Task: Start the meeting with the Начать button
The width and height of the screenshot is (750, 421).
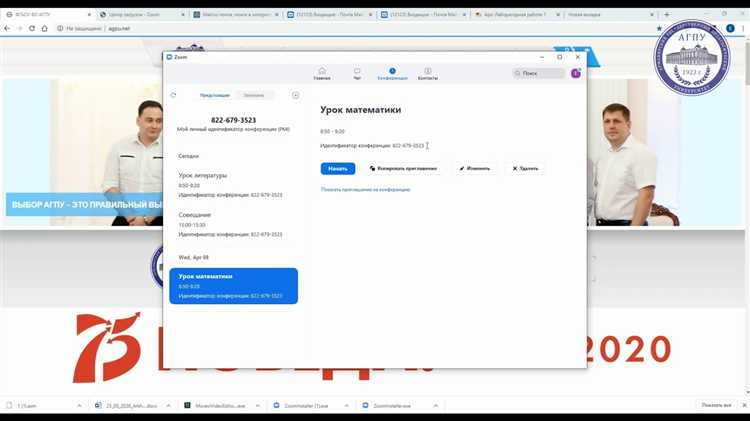Action: (338, 168)
